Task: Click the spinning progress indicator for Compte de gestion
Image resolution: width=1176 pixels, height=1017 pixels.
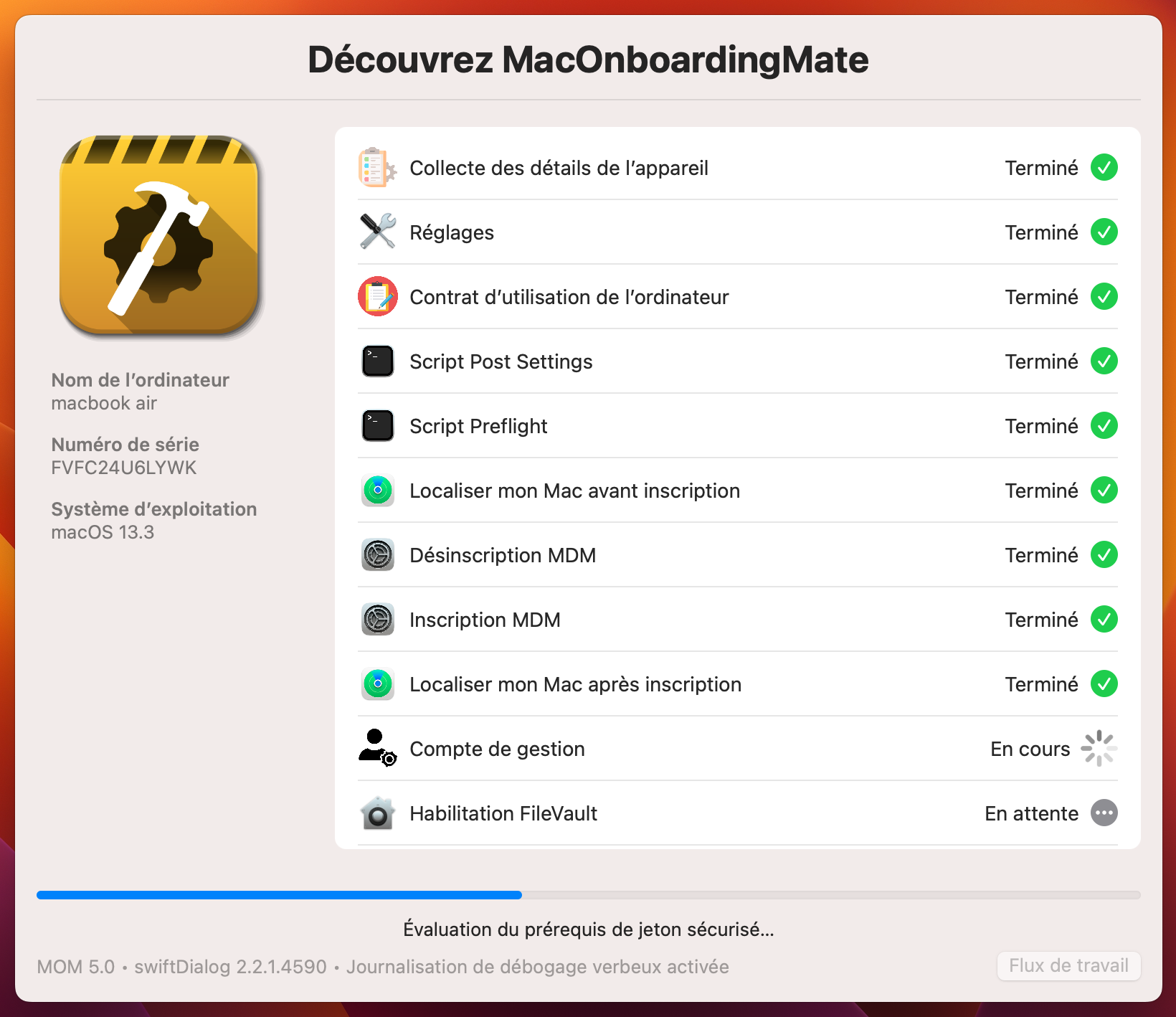Action: click(x=1099, y=749)
